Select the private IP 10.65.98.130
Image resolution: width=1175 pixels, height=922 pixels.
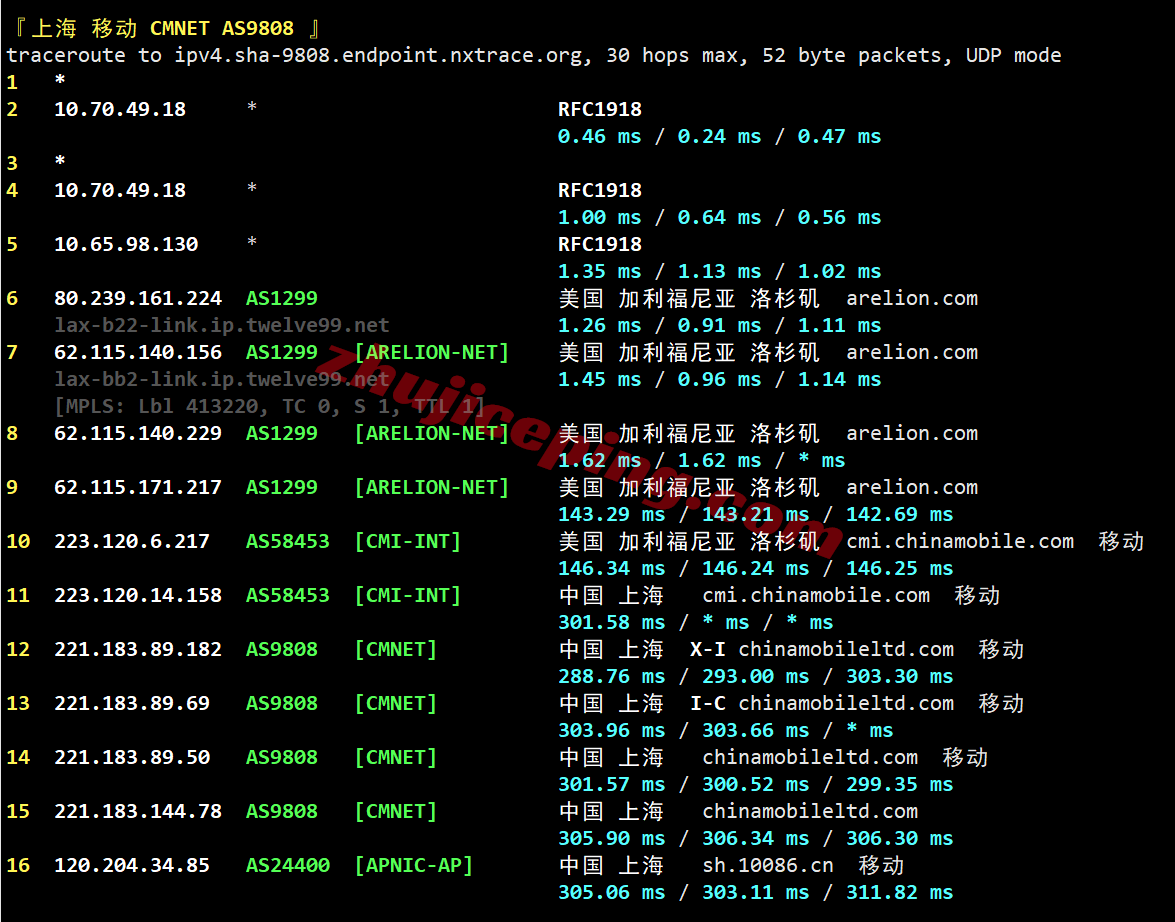[x=126, y=244]
